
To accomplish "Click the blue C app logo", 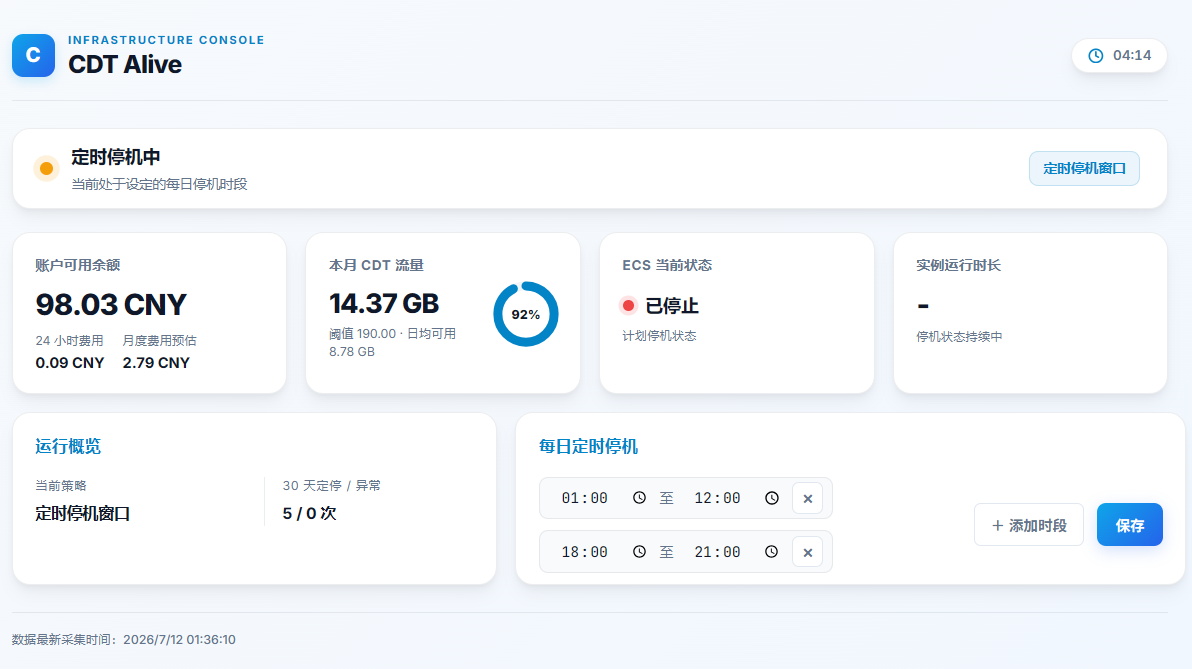I will [33, 55].
